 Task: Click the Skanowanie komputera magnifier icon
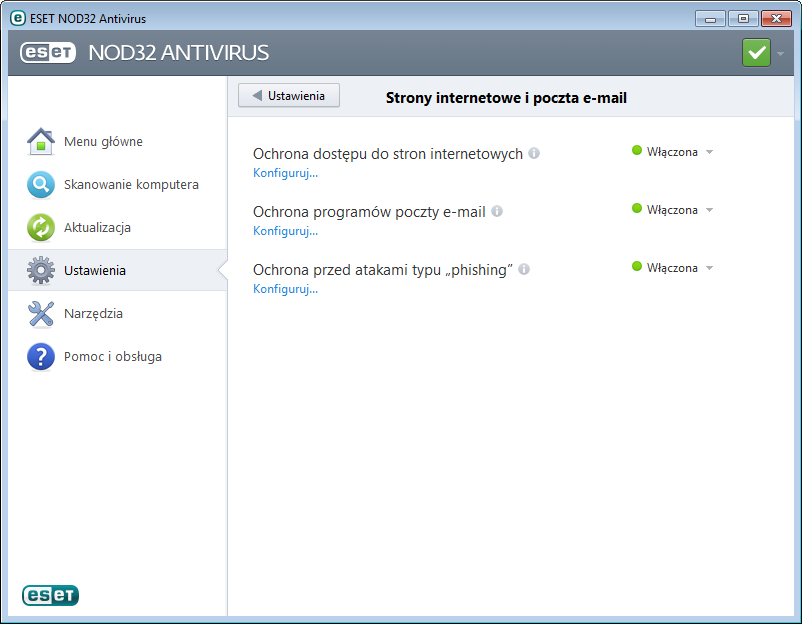click(x=41, y=184)
